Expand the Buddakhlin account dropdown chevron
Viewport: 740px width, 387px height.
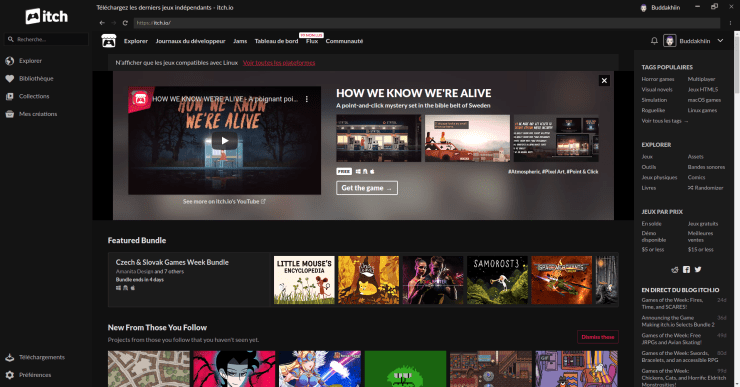click(x=720, y=41)
